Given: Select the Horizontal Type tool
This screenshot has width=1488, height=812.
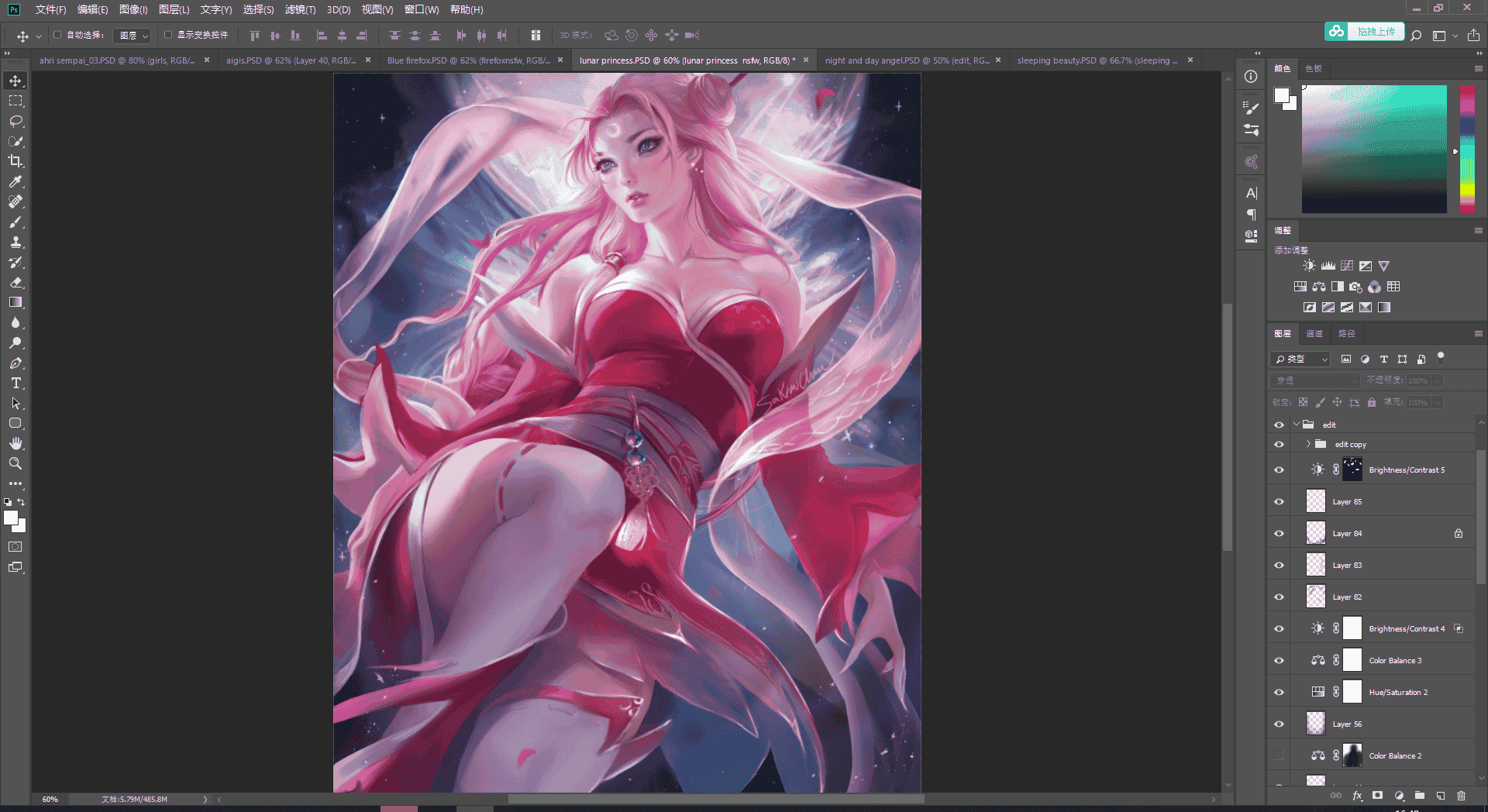Looking at the screenshot, I should pyautogui.click(x=15, y=383).
